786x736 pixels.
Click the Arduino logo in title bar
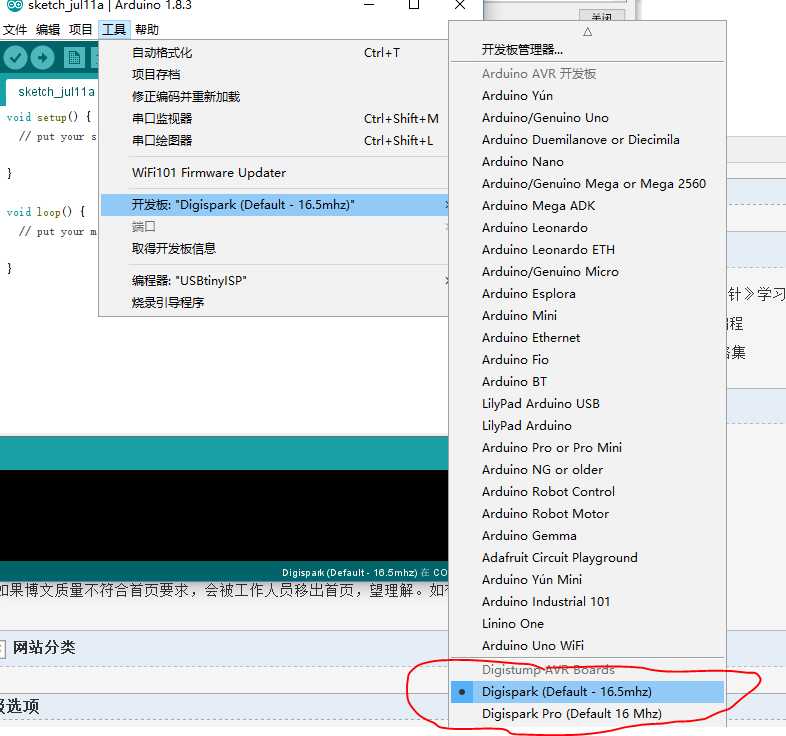click(15, 5)
